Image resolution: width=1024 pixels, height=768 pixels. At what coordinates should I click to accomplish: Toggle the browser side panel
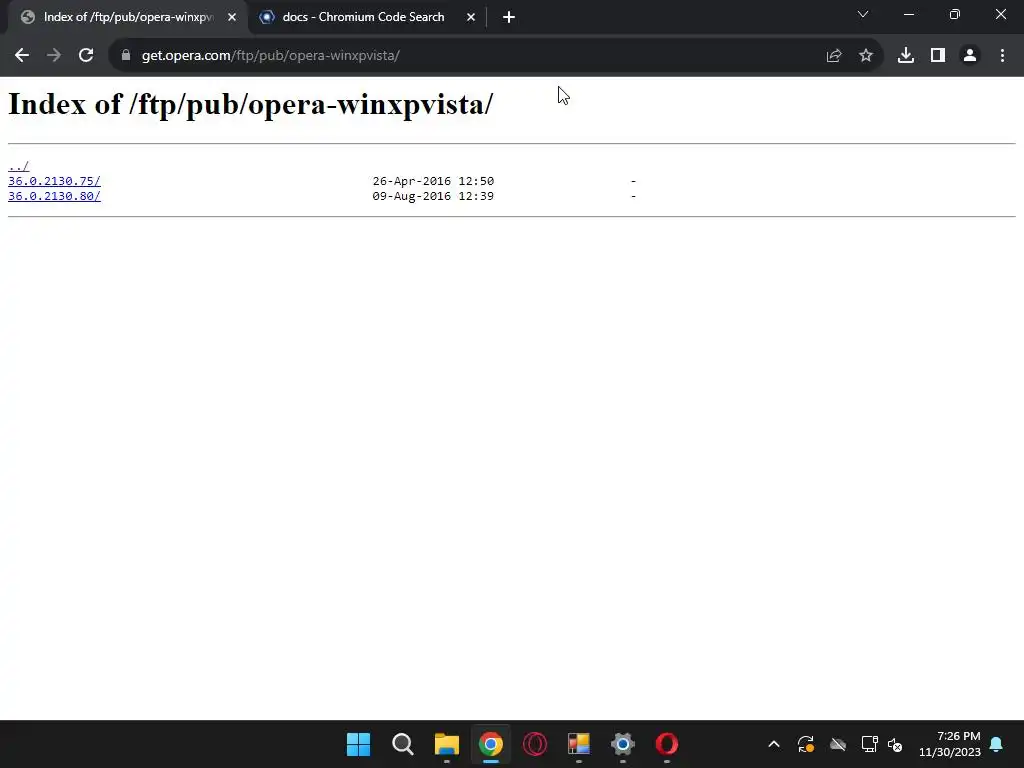(938, 56)
